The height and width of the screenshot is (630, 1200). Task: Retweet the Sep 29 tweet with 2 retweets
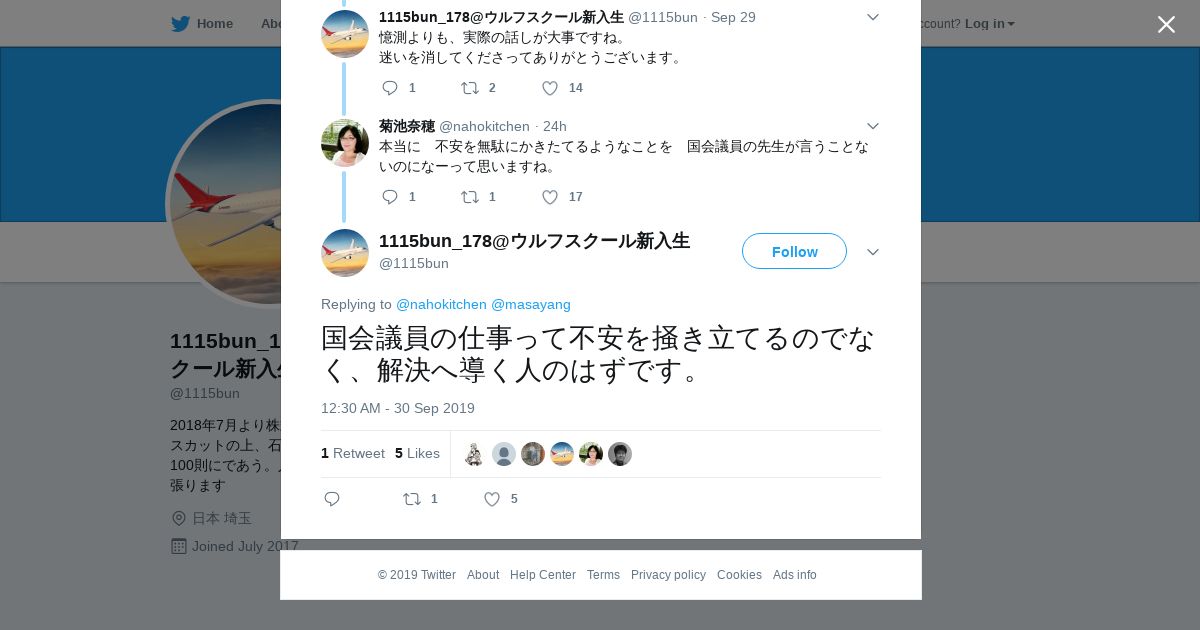point(478,88)
